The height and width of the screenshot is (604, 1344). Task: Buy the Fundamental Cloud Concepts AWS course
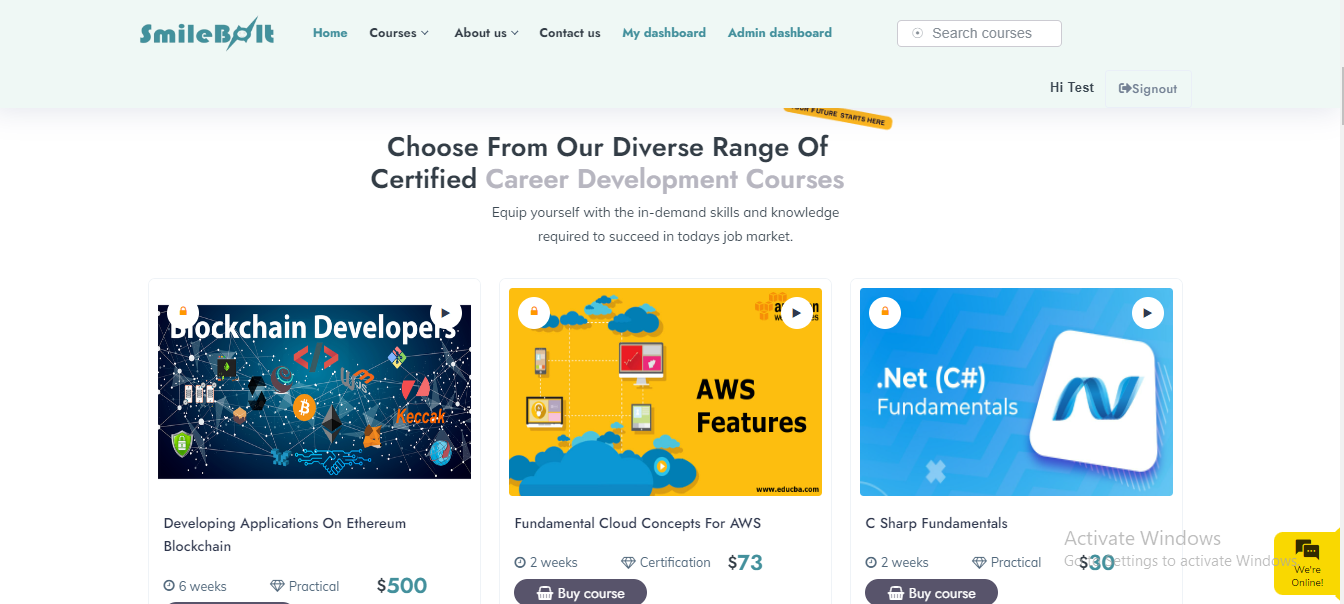(x=580, y=593)
